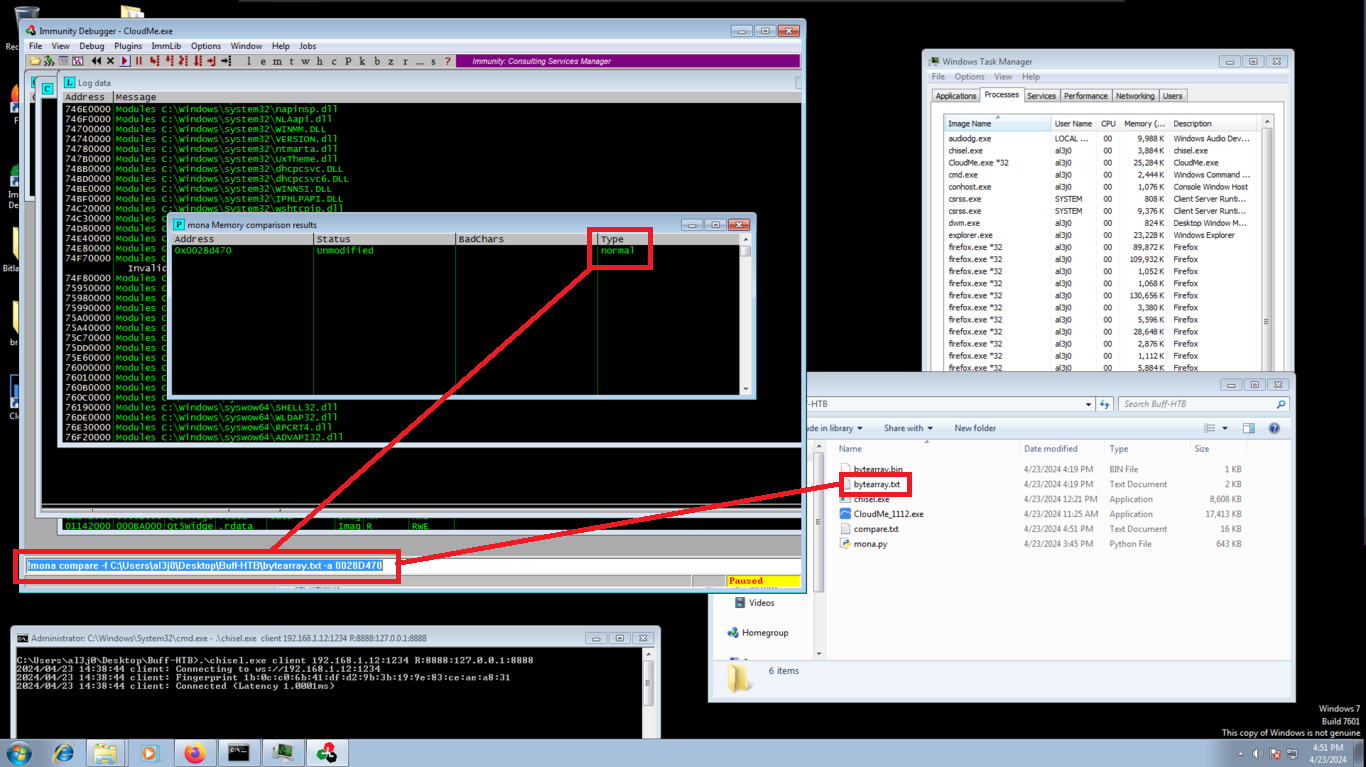Open memory map with 'm' toolbar button
Screen dimensions: 1366x767
click(x=277, y=61)
